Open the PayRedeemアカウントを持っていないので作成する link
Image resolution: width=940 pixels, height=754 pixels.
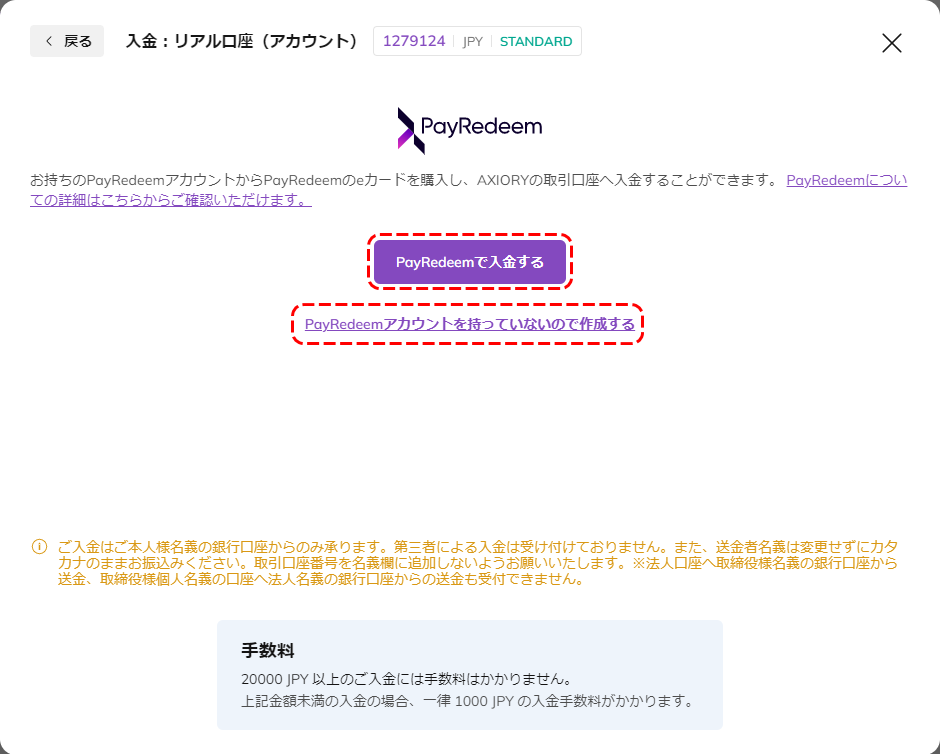(469, 324)
